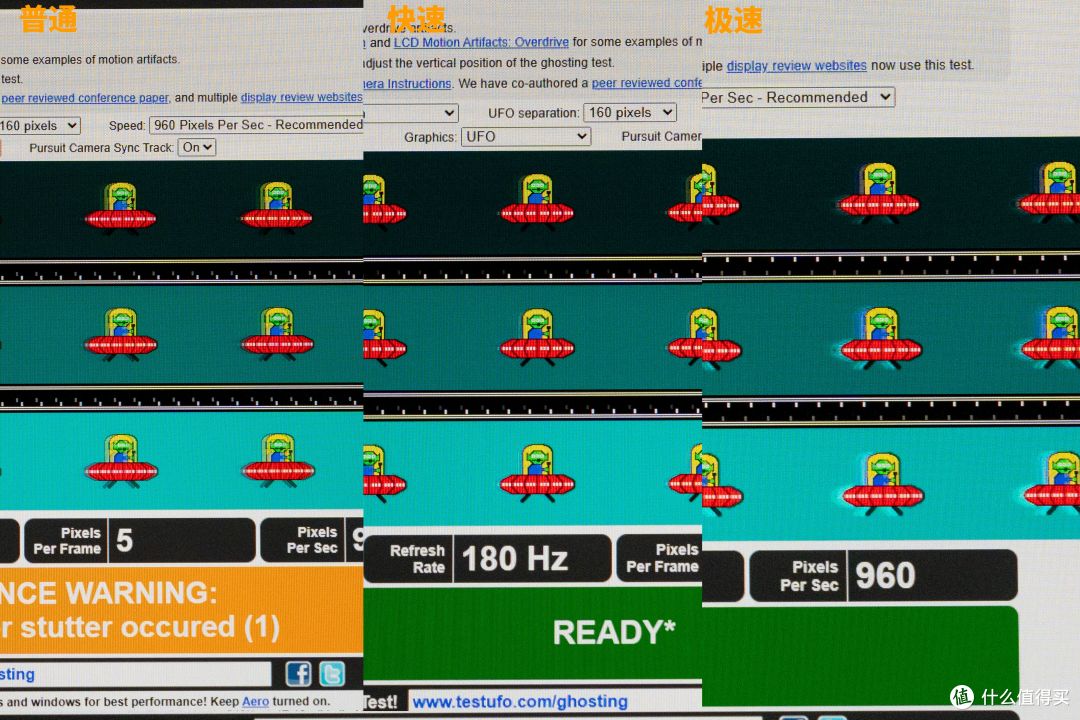Viewport: 1080px width, 720px height.
Task: Open 'display review websites' link in left panel
Action: click(302, 97)
